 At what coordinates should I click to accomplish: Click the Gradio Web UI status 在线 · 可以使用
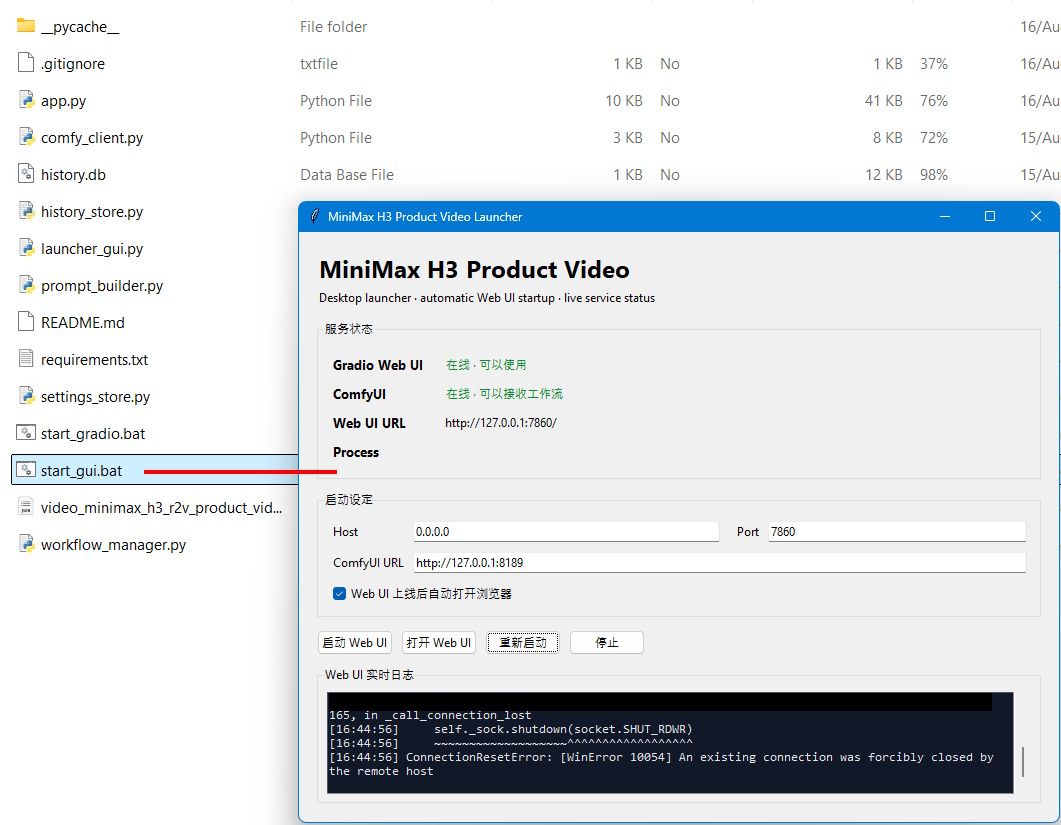[486, 365]
